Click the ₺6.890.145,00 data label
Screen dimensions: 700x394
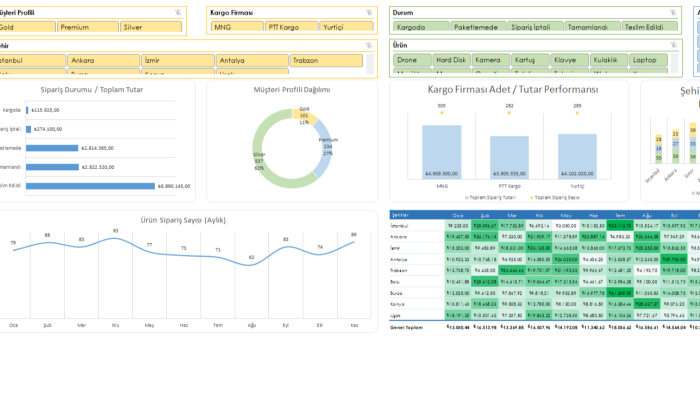(174, 186)
